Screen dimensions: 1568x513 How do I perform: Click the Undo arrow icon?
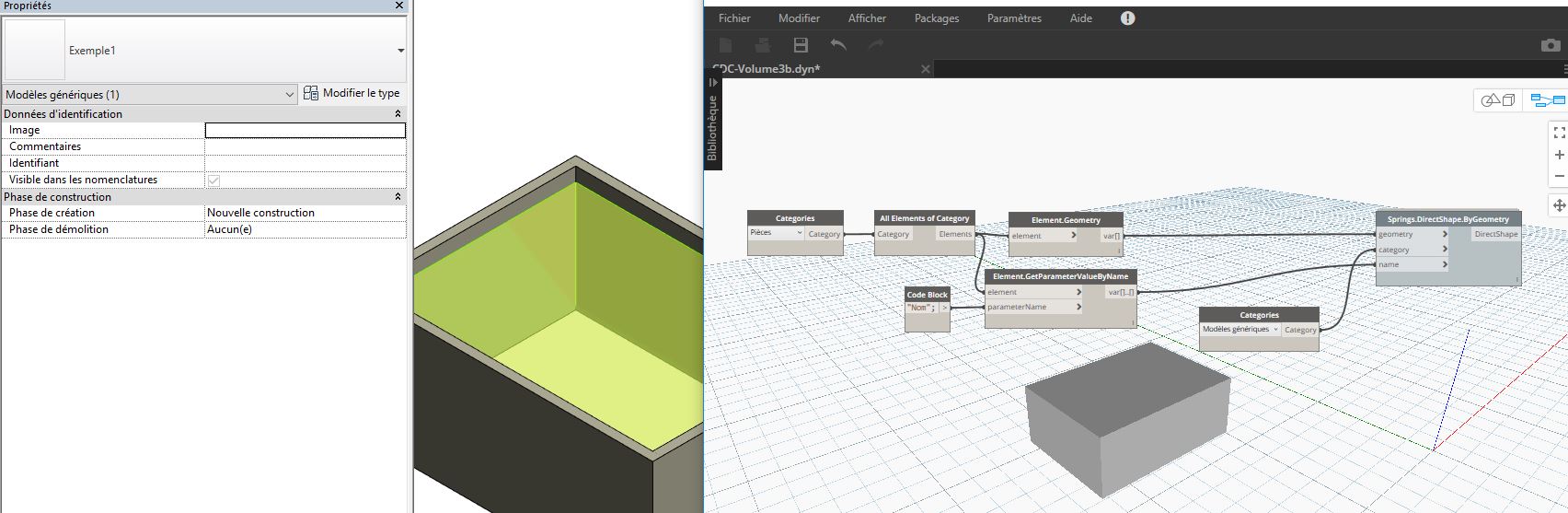point(837,45)
